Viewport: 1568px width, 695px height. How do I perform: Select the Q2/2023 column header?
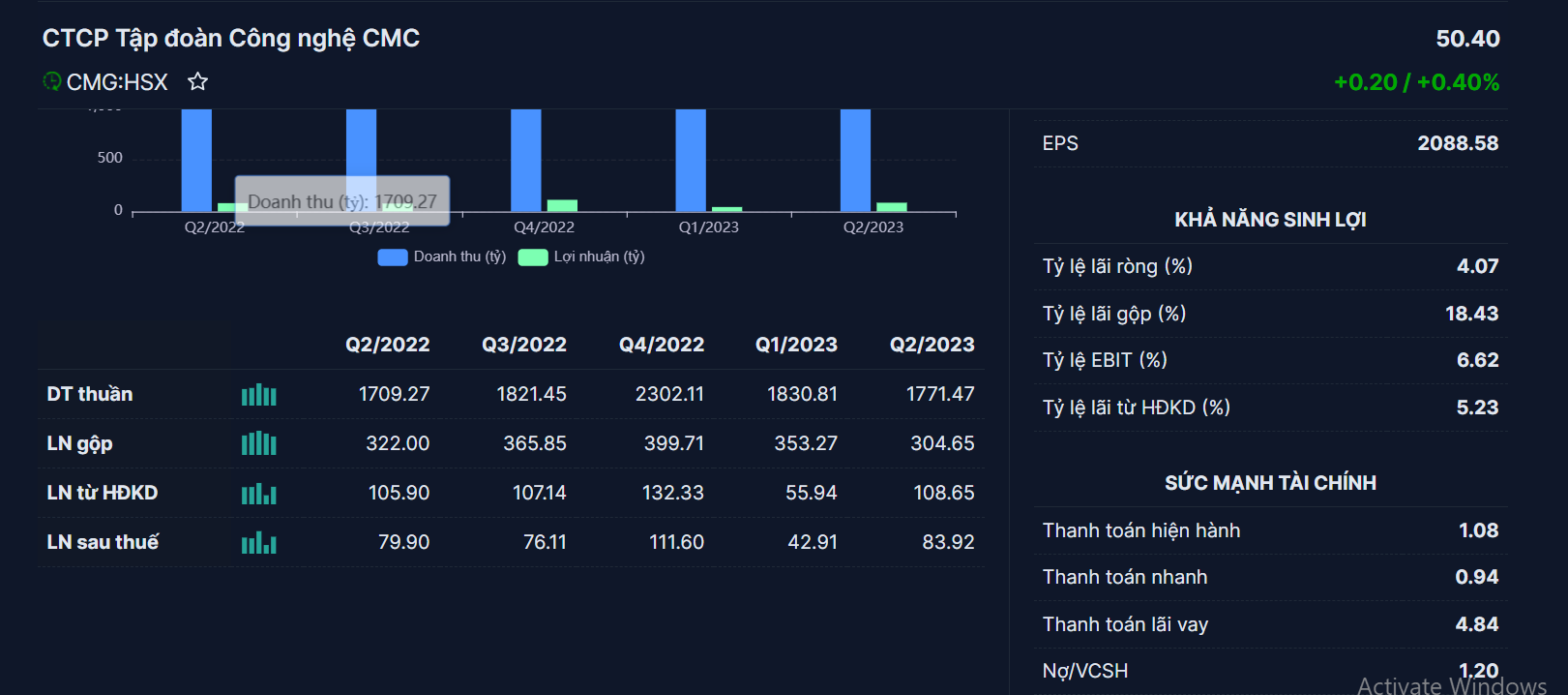(932, 345)
